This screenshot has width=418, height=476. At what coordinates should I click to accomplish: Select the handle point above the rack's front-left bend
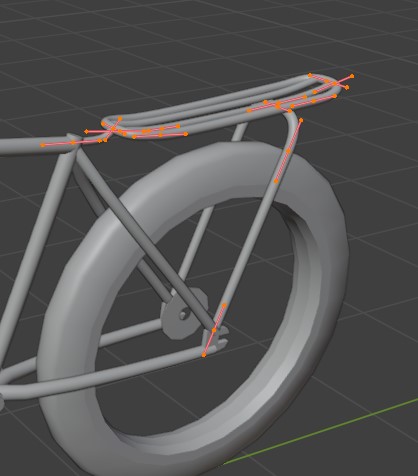[120, 118]
